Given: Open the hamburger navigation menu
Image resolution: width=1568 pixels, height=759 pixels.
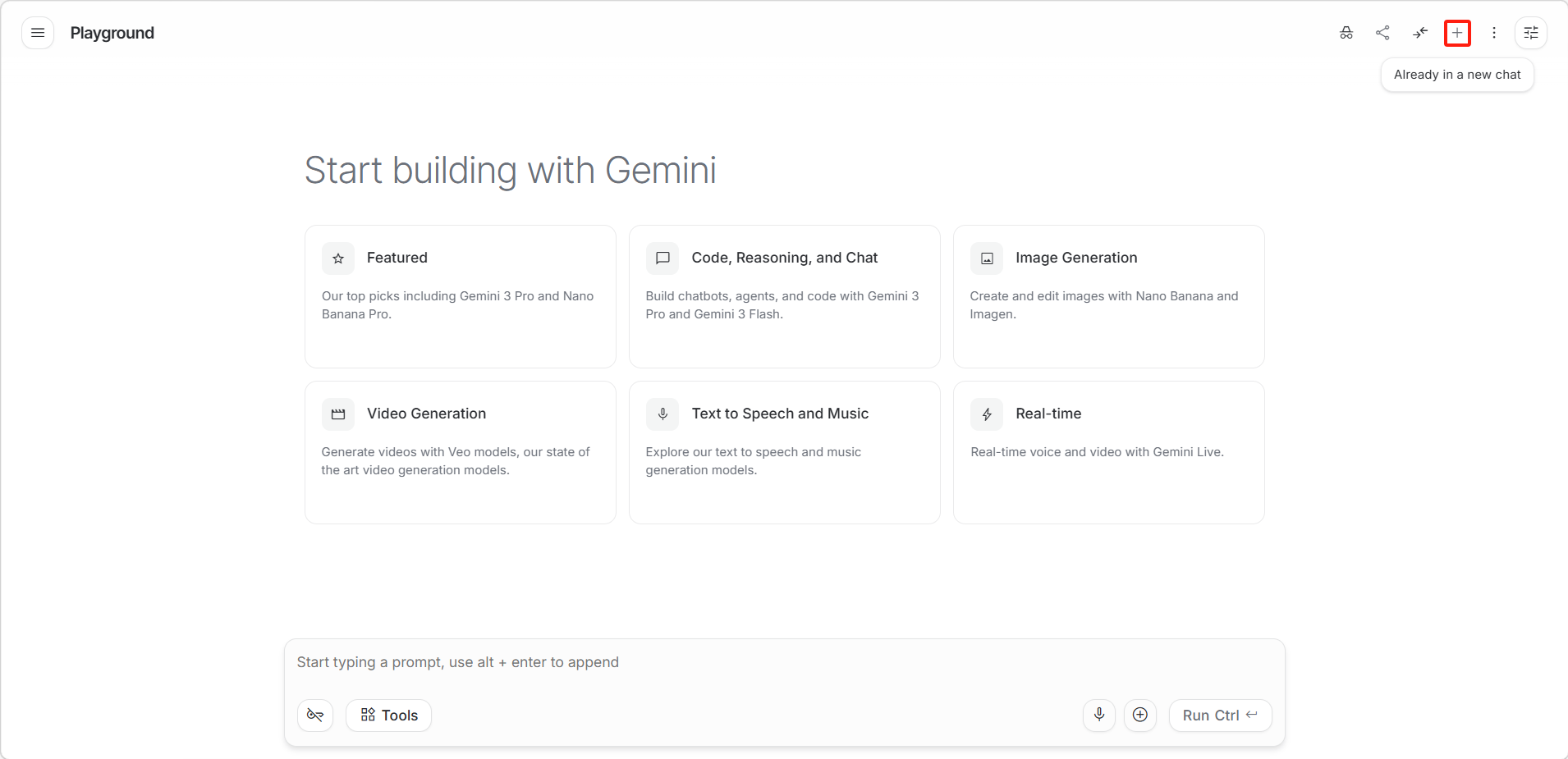Looking at the screenshot, I should [38, 33].
